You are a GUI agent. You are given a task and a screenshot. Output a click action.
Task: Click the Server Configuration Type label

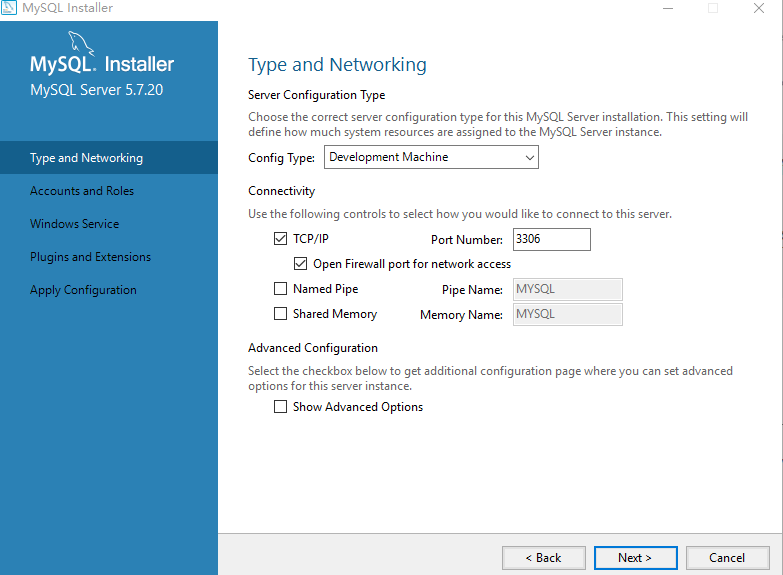point(317,95)
